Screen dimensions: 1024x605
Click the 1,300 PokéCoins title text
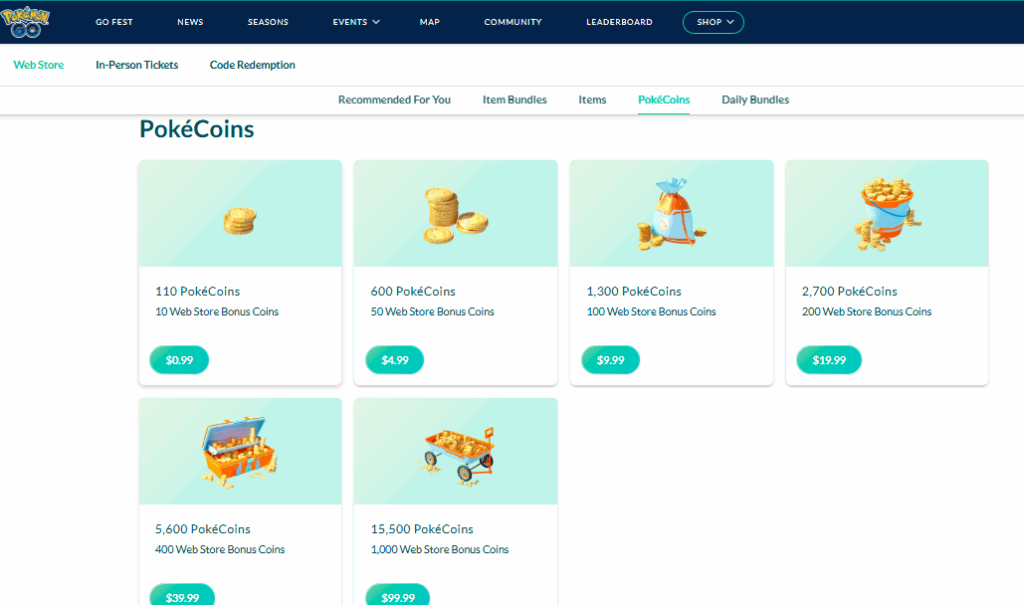pos(633,291)
